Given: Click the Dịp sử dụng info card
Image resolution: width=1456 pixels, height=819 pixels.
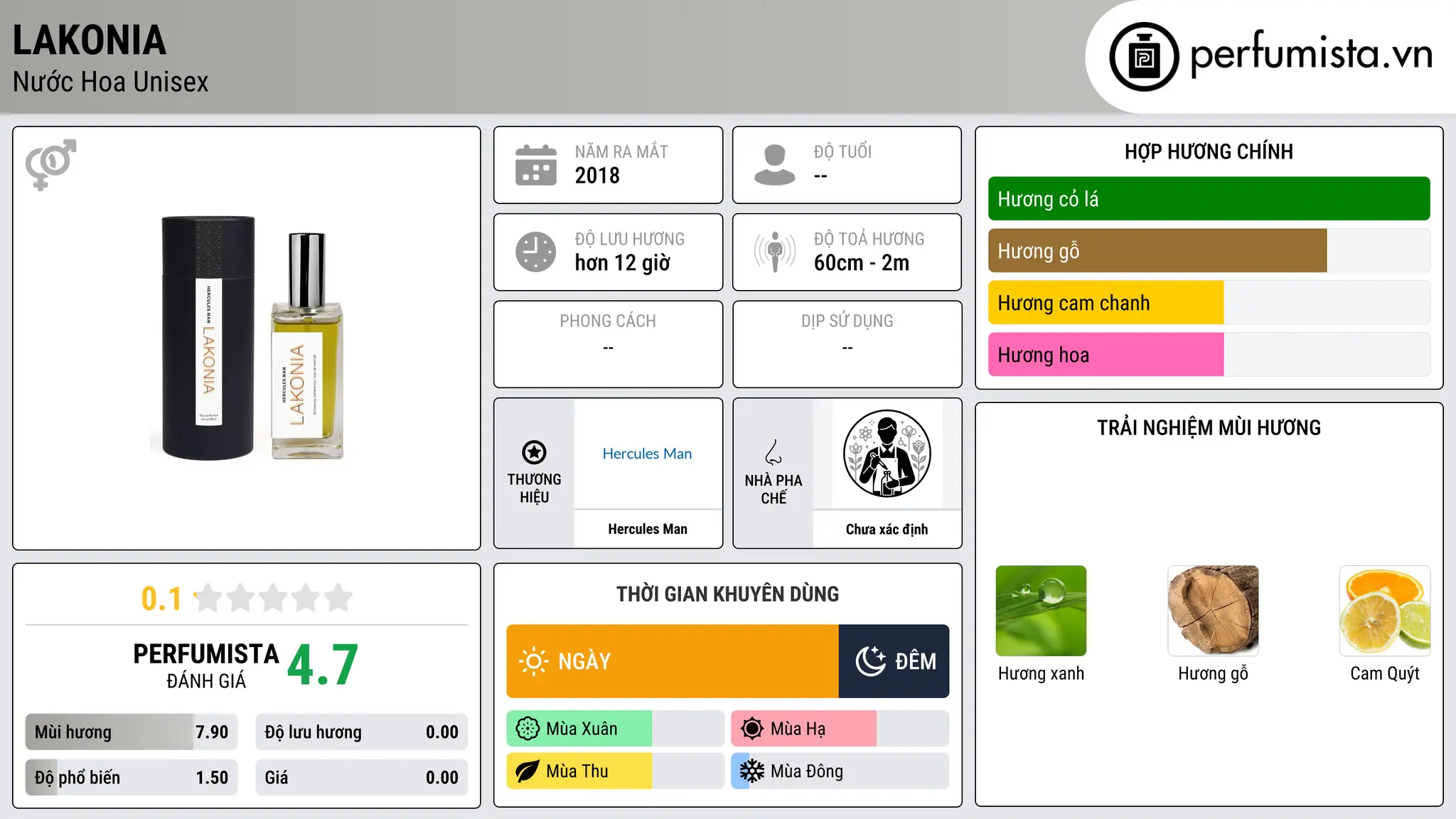Looking at the screenshot, I should [847, 344].
